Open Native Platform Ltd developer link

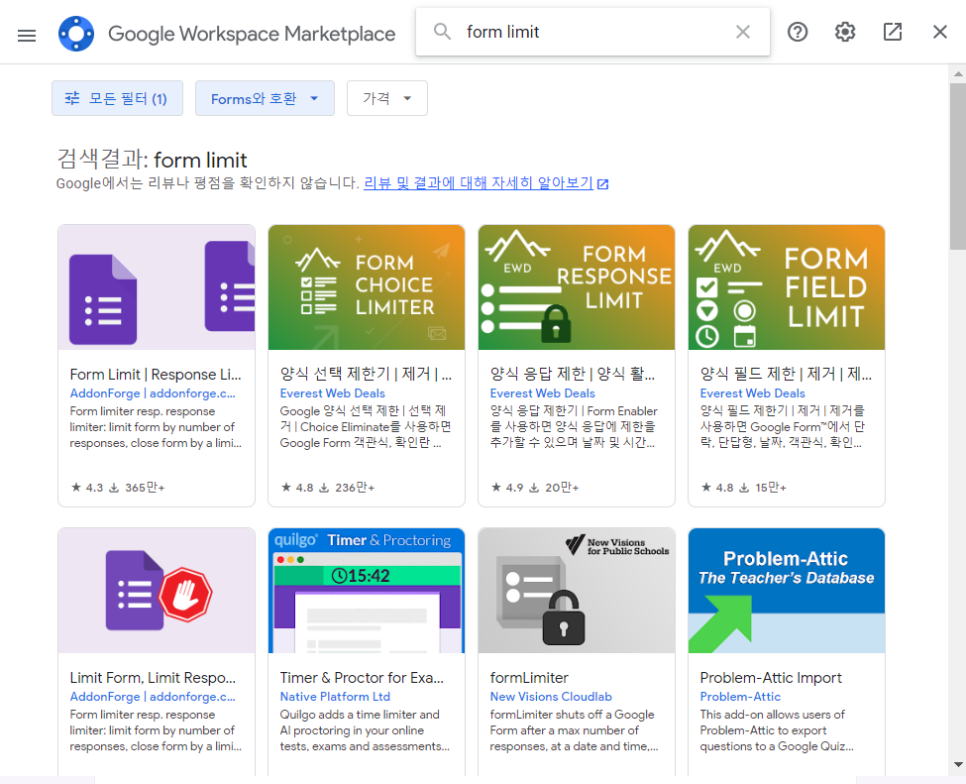(335, 697)
